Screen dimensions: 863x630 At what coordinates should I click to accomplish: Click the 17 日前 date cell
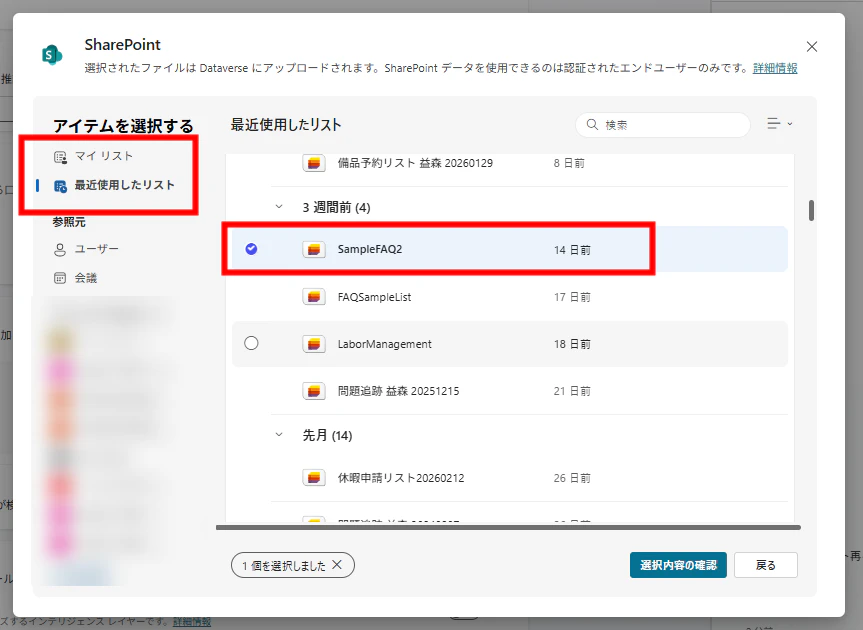(572, 297)
